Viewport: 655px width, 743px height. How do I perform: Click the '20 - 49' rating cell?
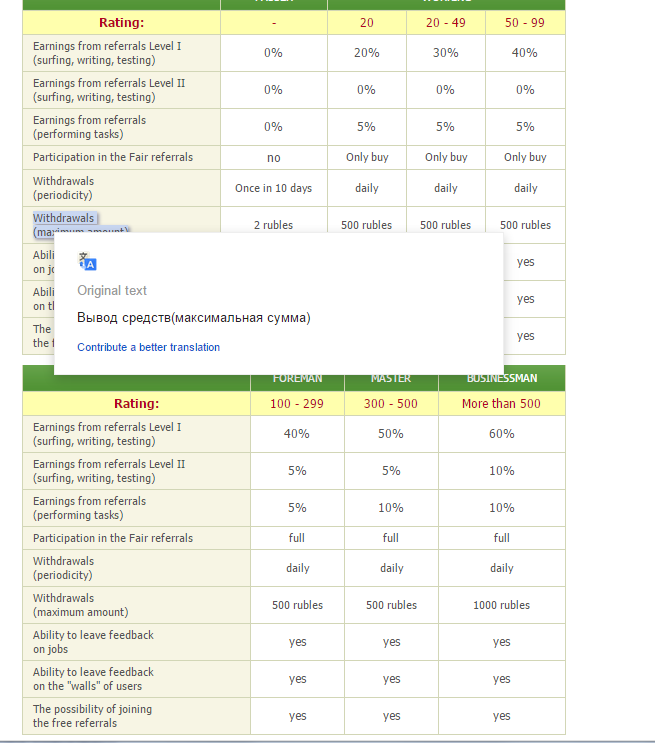[x=446, y=23]
